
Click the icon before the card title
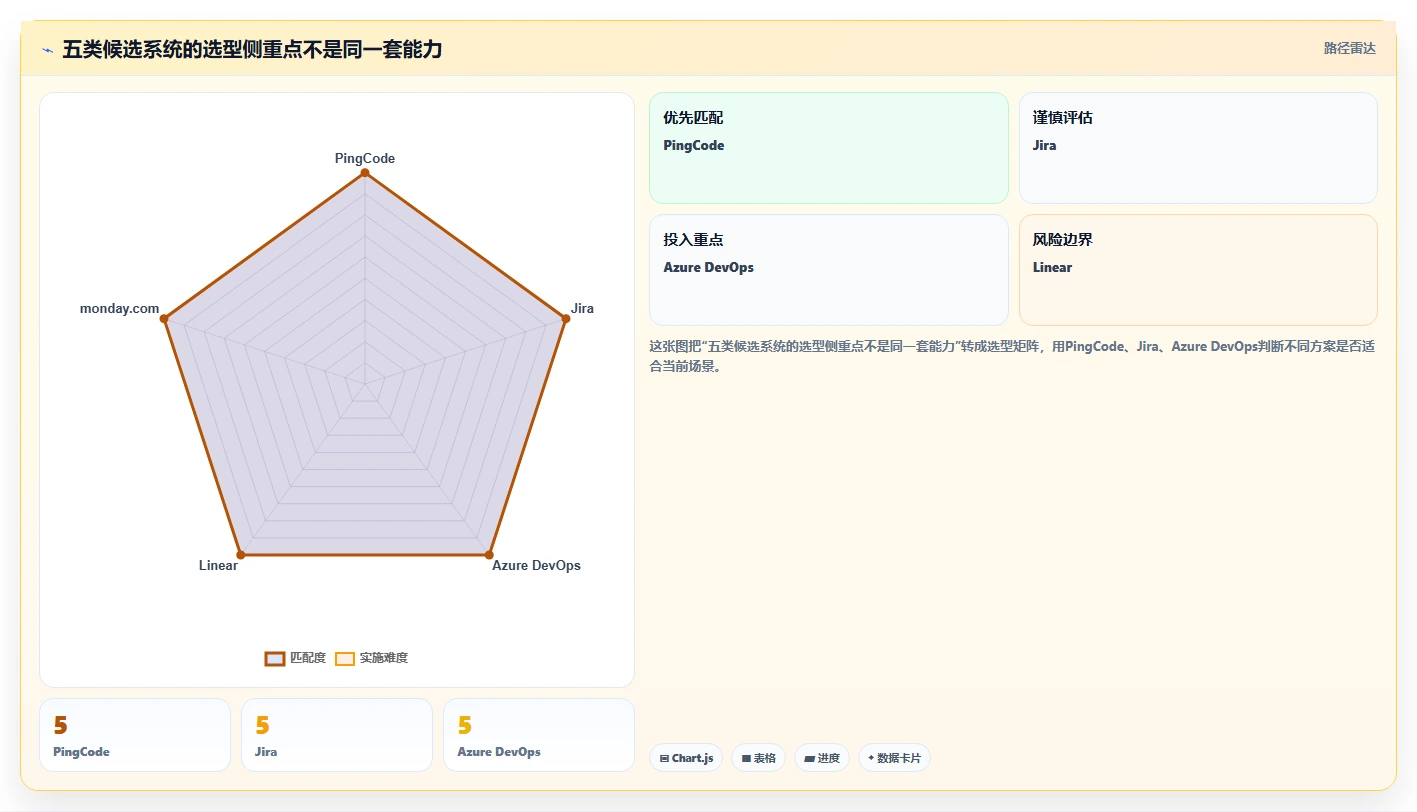[x=47, y=50]
